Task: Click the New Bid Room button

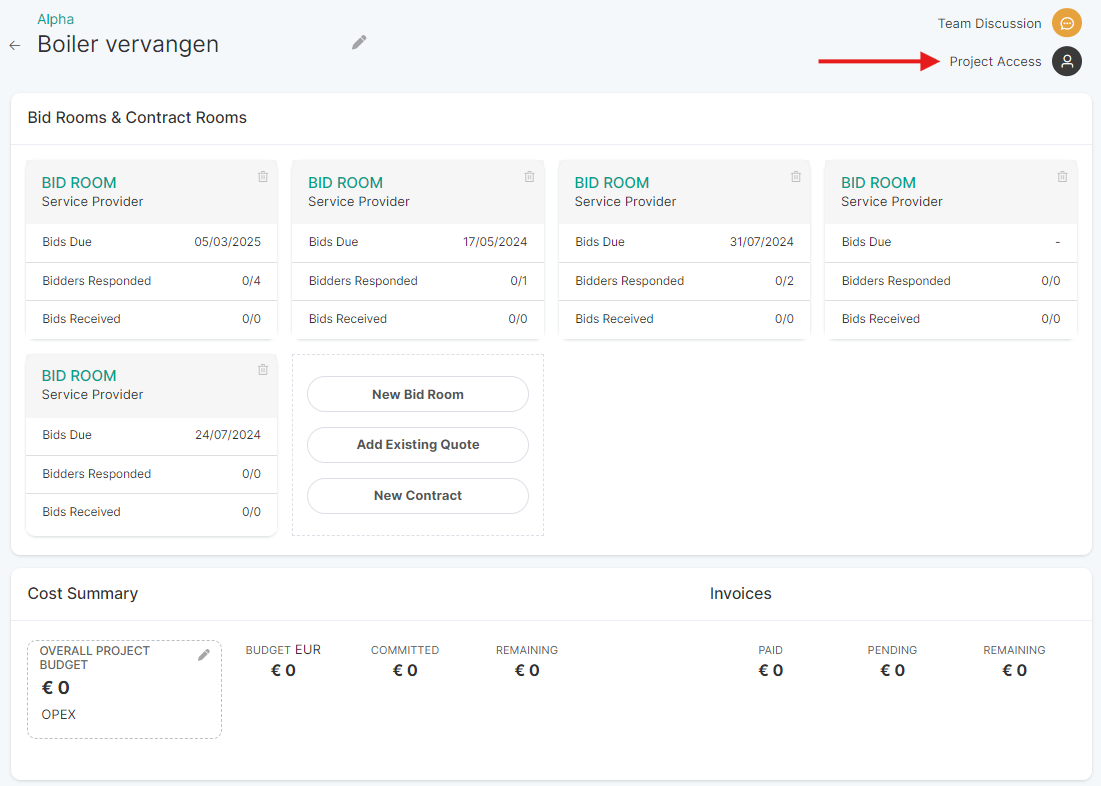Action: point(418,394)
